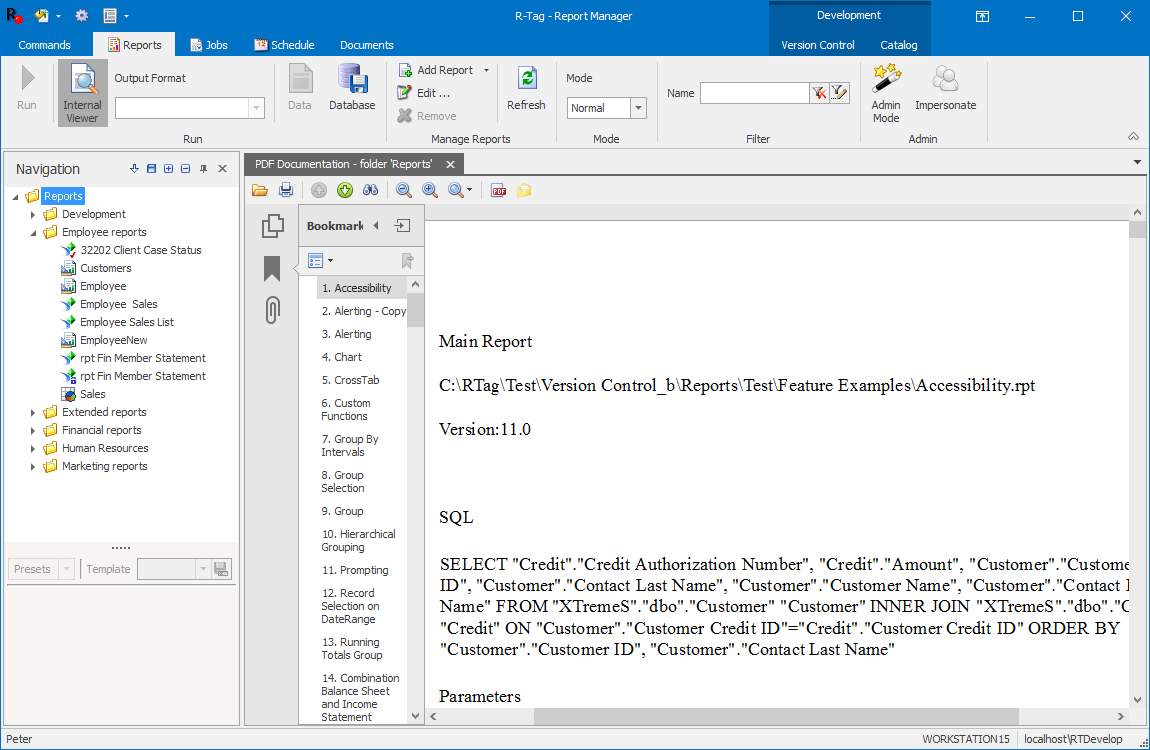Open the Schedule ribbon tab
This screenshot has width=1150, height=750.
coord(284,44)
